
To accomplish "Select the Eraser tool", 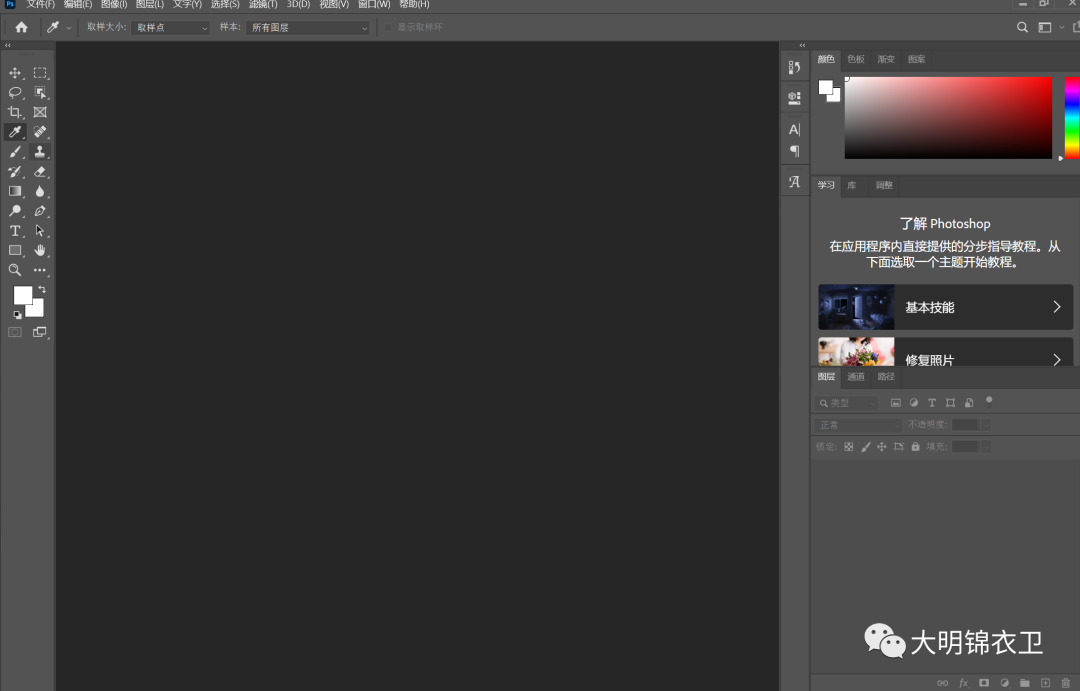I will [x=40, y=172].
